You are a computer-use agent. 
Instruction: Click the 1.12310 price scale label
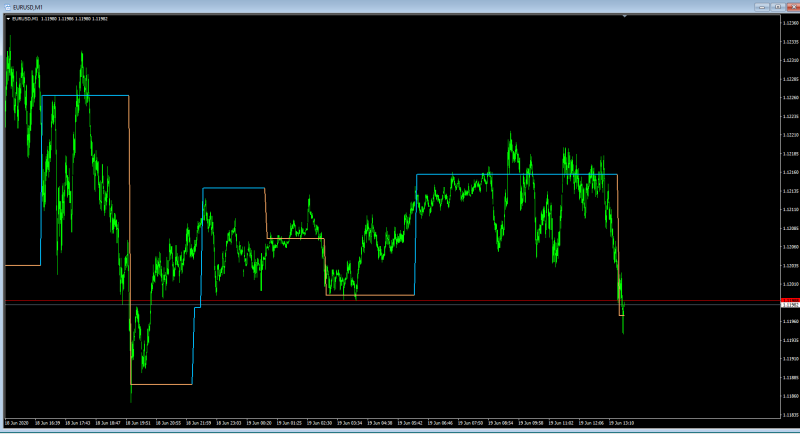click(791, 60)
